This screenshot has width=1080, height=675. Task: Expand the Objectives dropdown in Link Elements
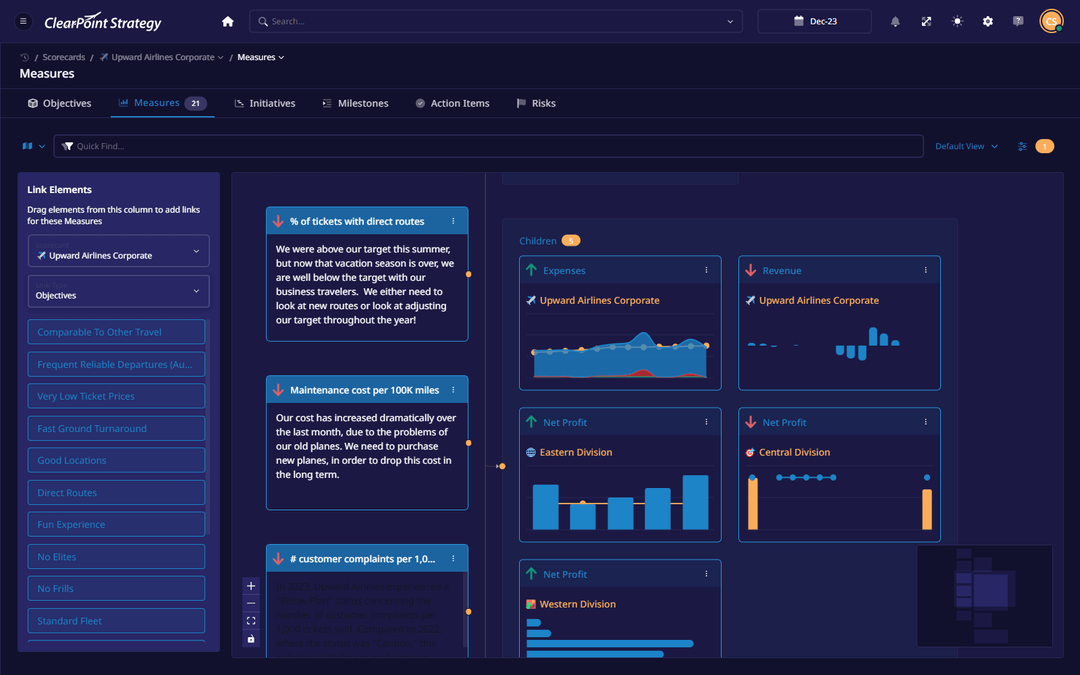[117, 290]
